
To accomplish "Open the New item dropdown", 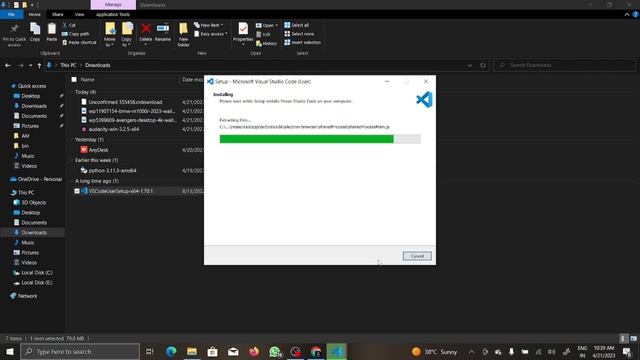I will click(209, 25).
